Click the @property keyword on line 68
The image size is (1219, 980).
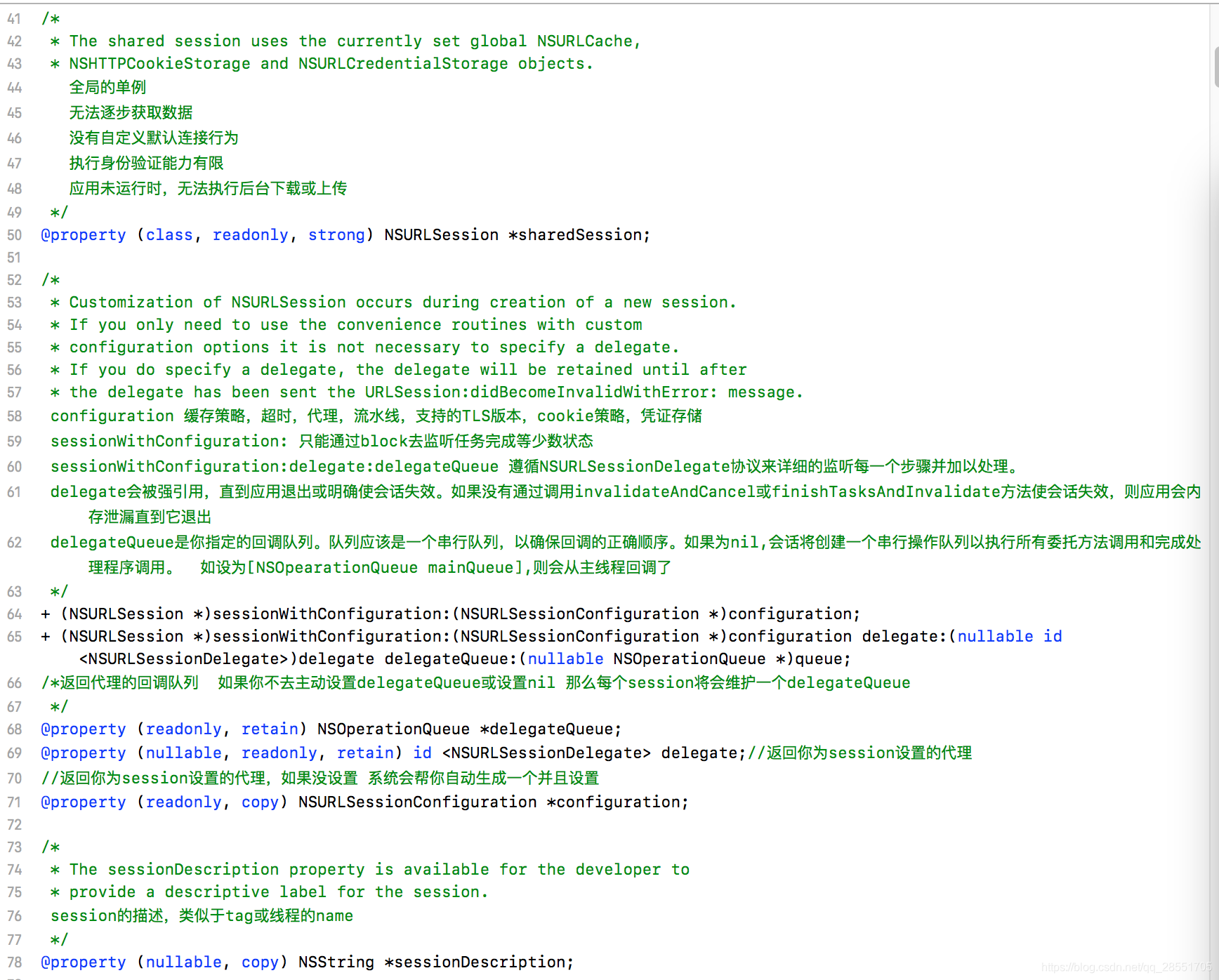pos(83,729)
